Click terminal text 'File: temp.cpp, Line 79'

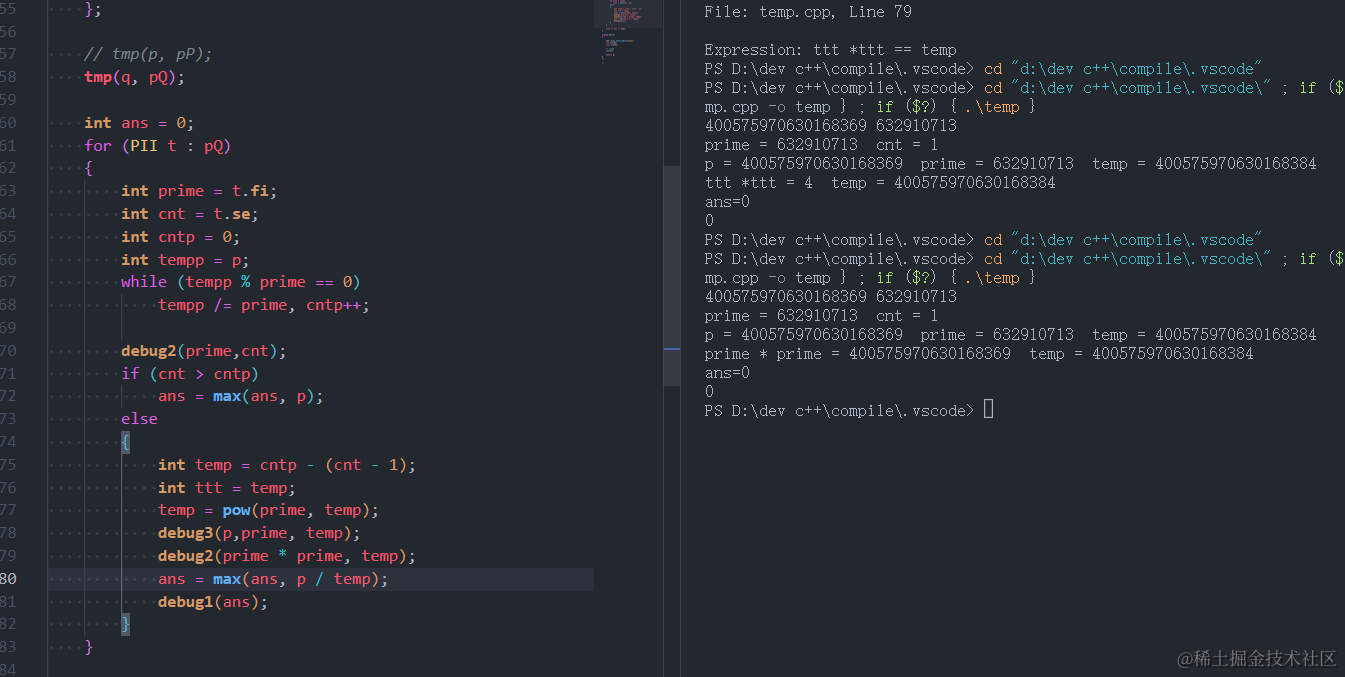point(808,11)
